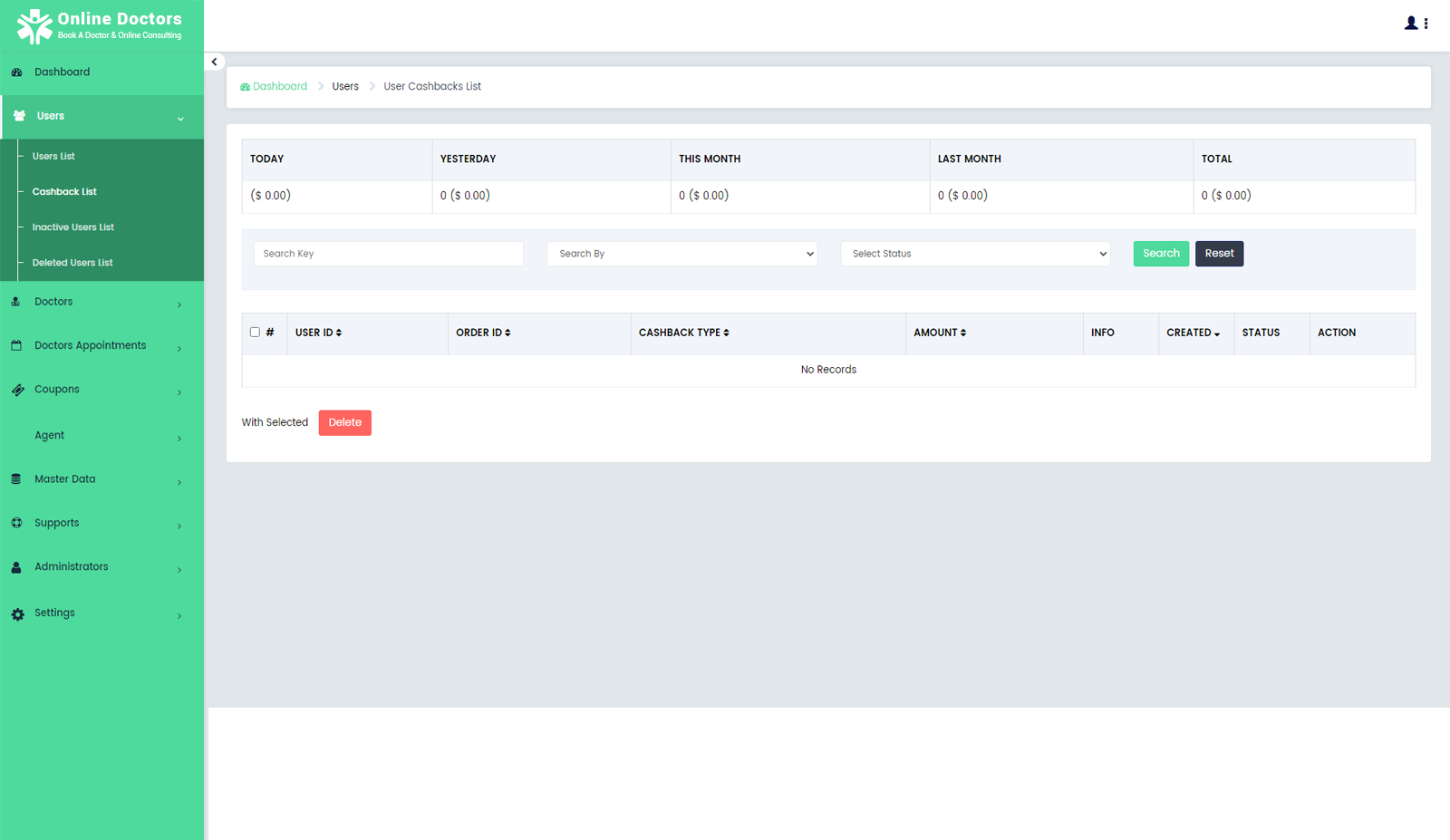Open the Search By dropdown
1450x840 pixels.
coord(681,254)
